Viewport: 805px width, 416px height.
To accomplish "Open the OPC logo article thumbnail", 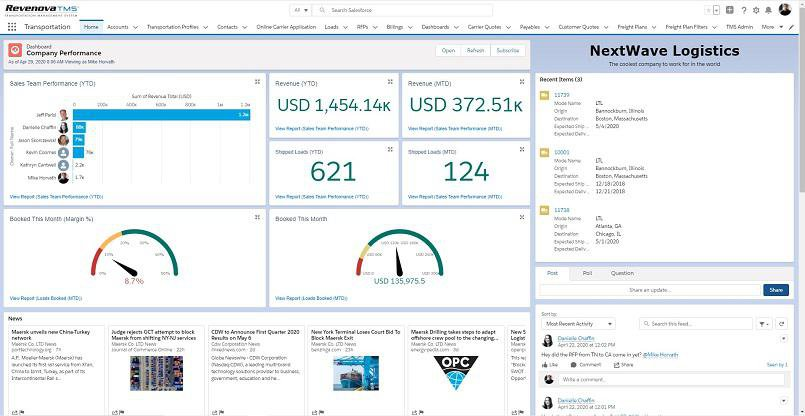I will pyautogui.click(x=455, y=373).
